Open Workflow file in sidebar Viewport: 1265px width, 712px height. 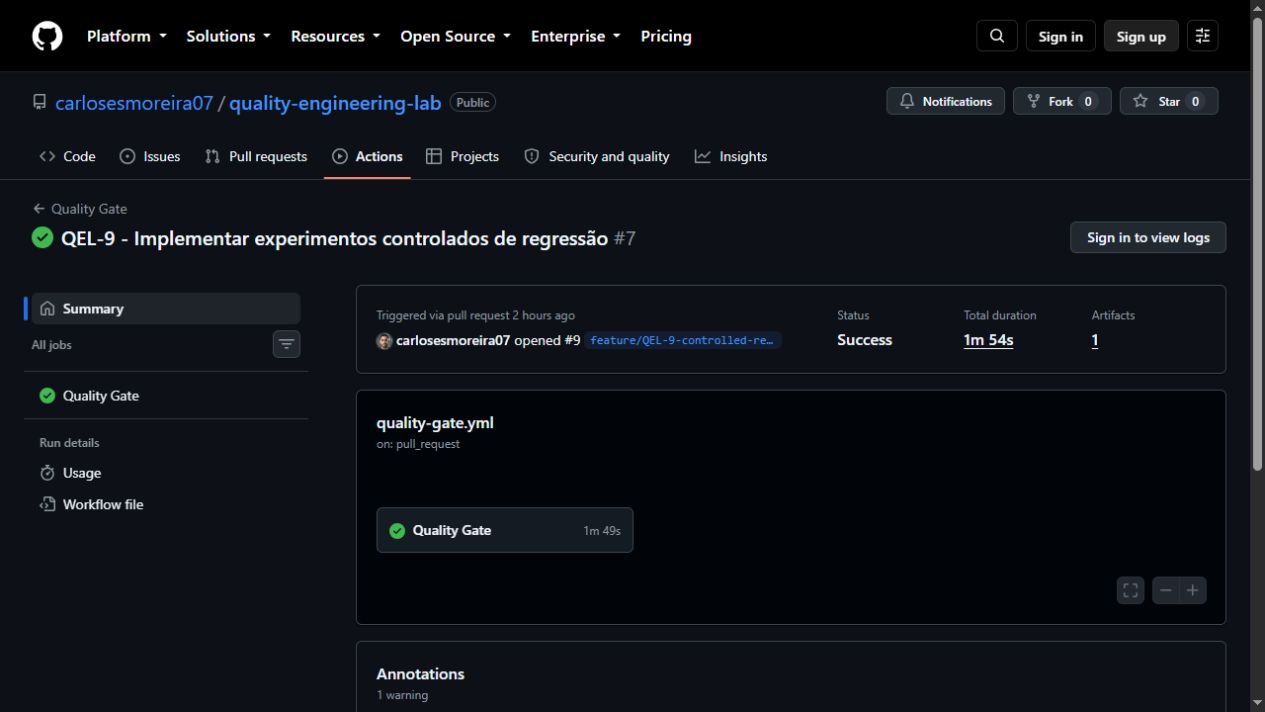pos(166,505)
